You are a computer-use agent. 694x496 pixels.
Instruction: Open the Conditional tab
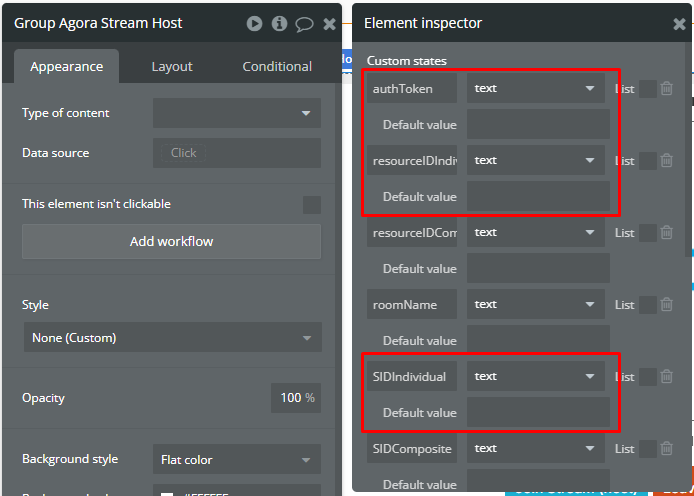click(277, 67)
